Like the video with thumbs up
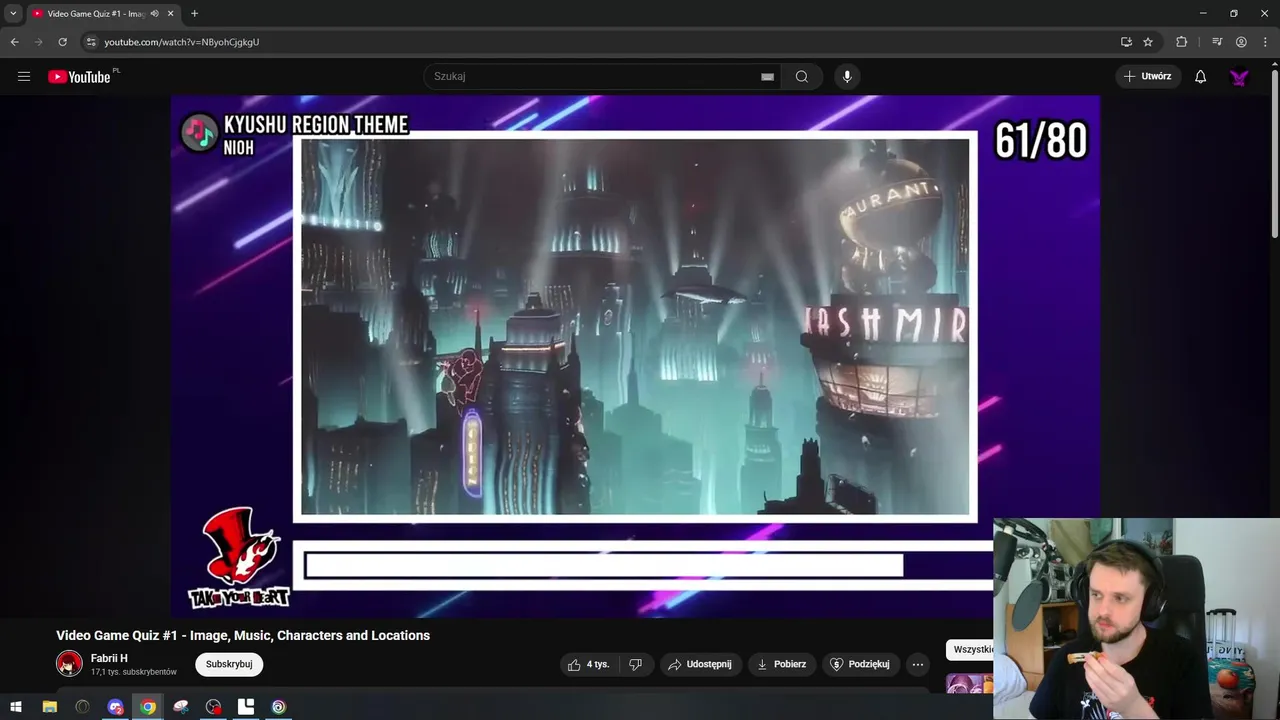This screenshot has width=1280, height=720. point(589,664)
